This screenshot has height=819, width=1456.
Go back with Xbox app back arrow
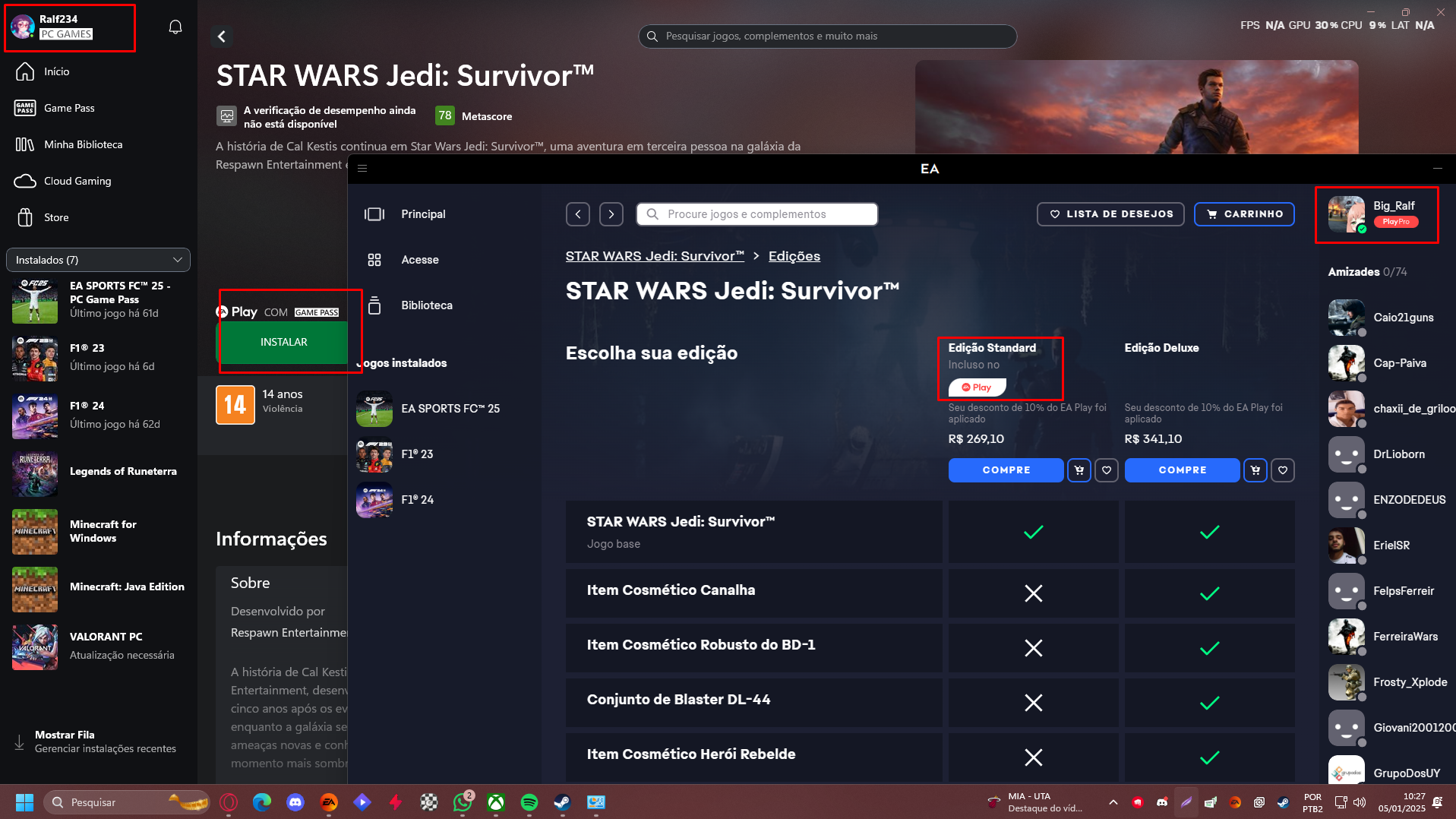coord(222,36)
